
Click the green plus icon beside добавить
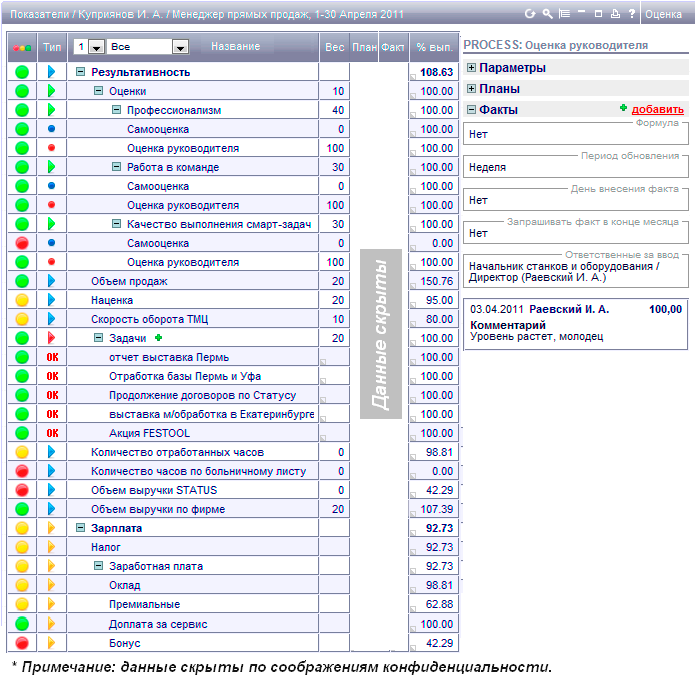pyautogui.click(x=624, y=108)
